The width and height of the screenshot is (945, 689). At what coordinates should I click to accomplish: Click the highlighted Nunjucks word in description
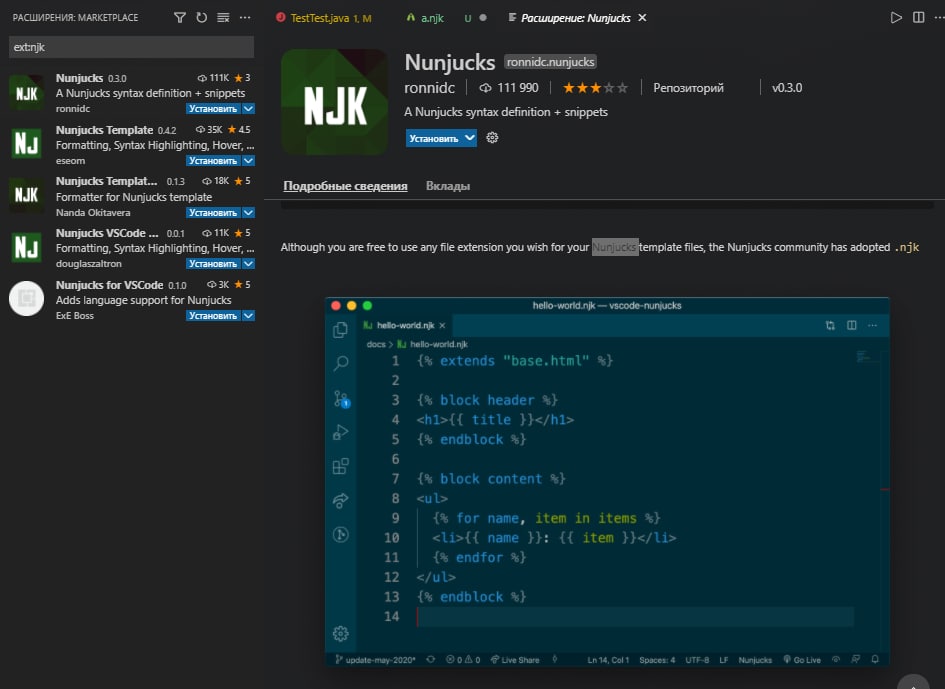[x=615, y=247]
